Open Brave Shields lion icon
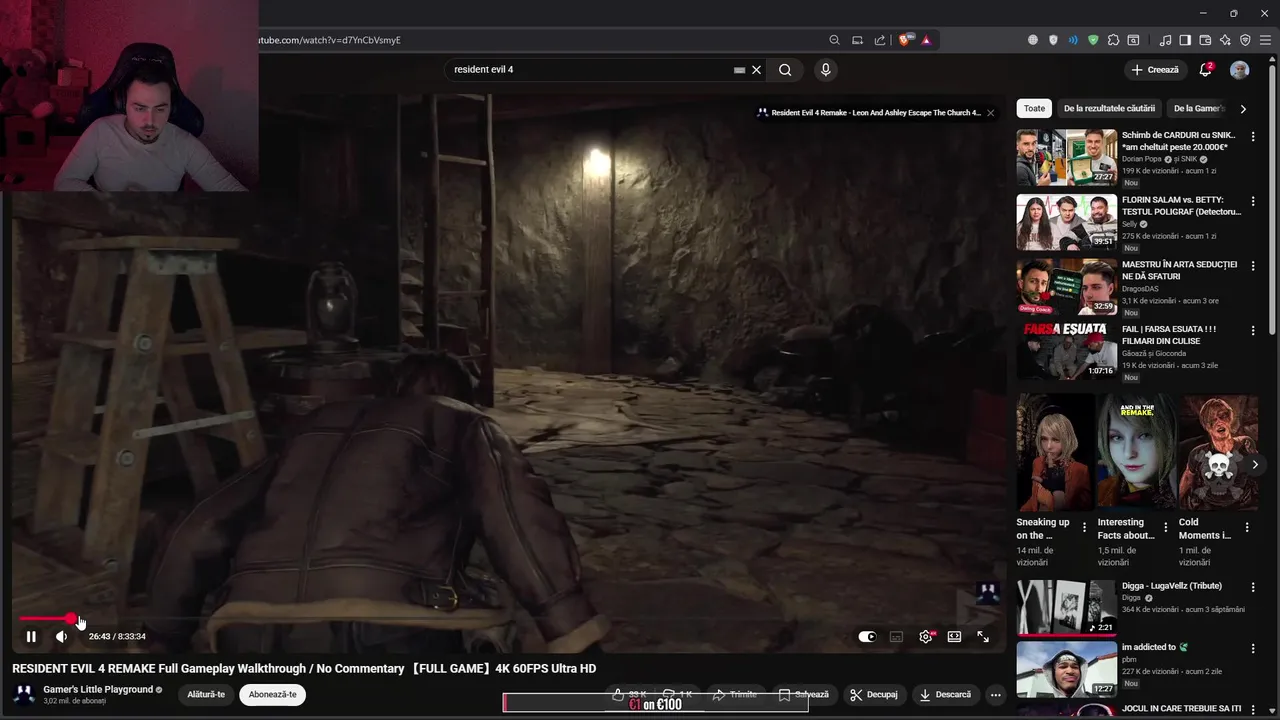Viewport: 1280px width, 720px height. point(905,40)
